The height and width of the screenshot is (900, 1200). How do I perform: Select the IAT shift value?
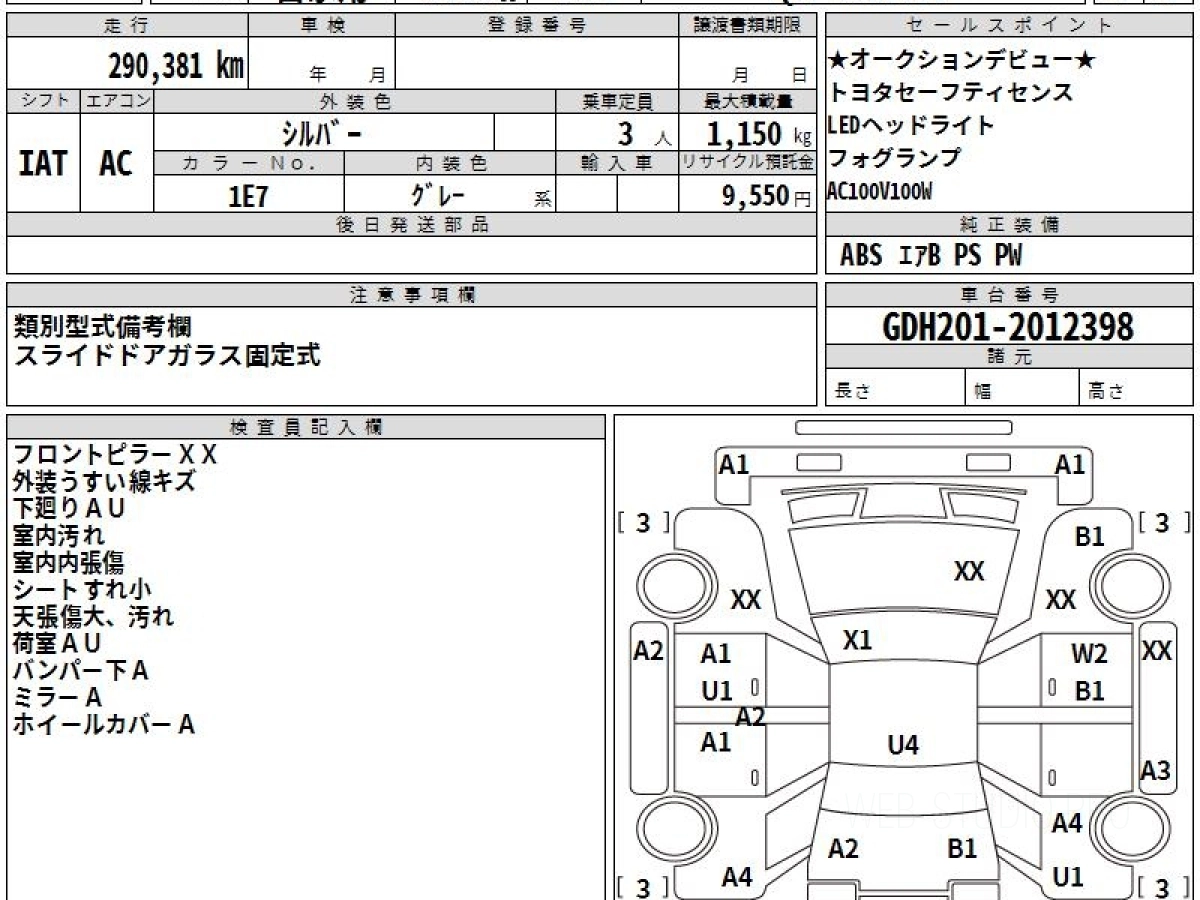[x=43, y=164]
